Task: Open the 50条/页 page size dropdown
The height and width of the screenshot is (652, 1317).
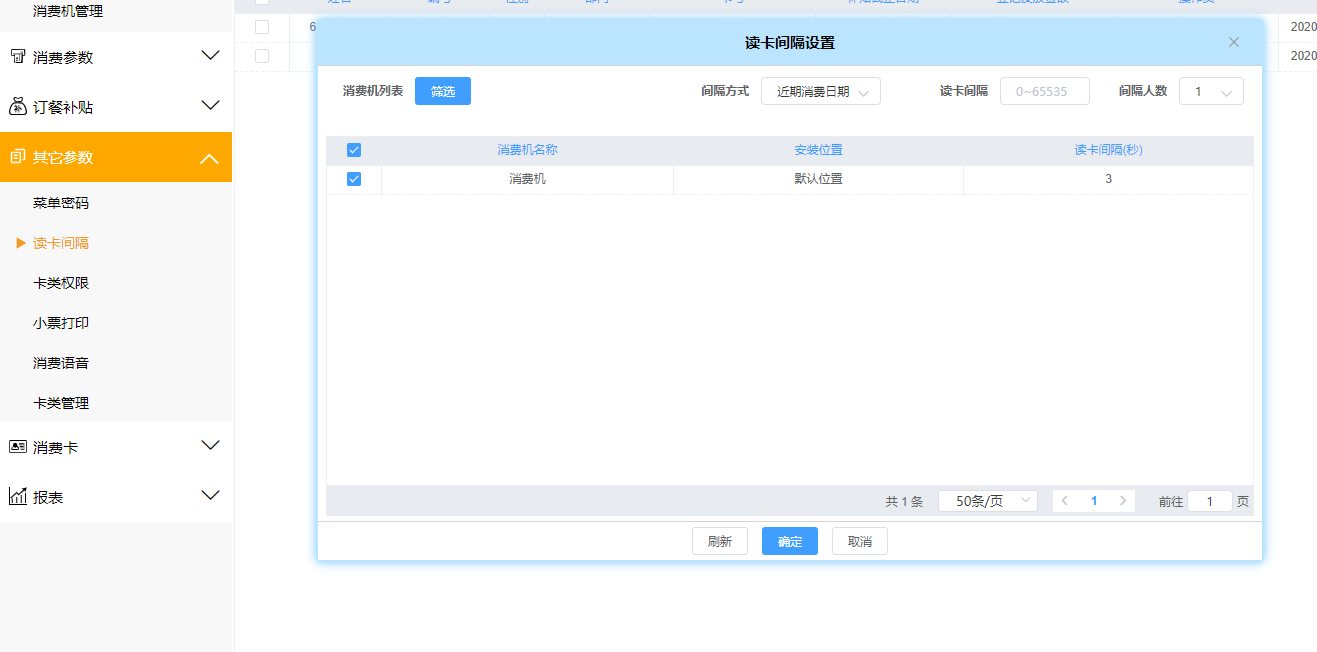Action: 987,501
